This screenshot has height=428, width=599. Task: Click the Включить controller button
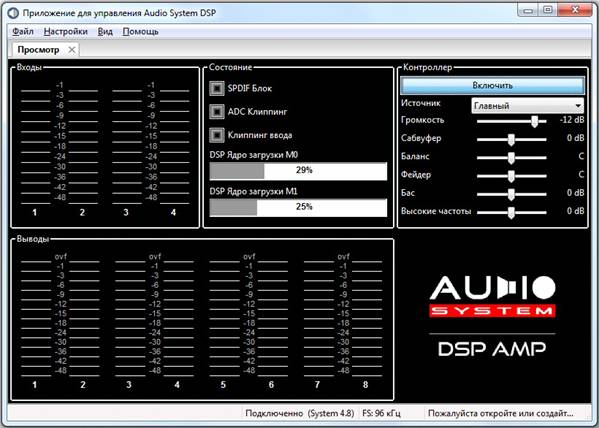492,85
